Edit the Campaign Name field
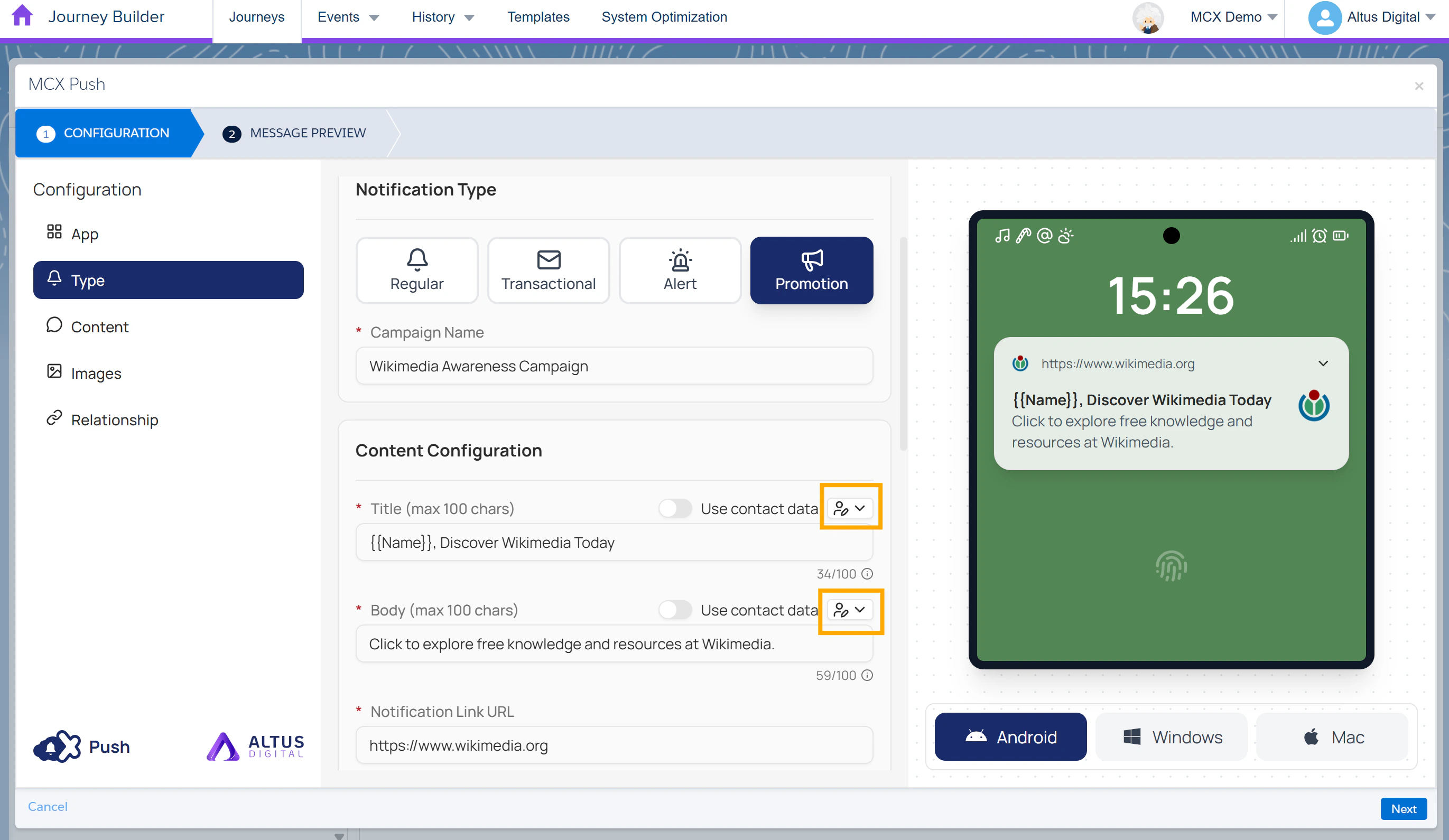 click(x=614, y=366)
